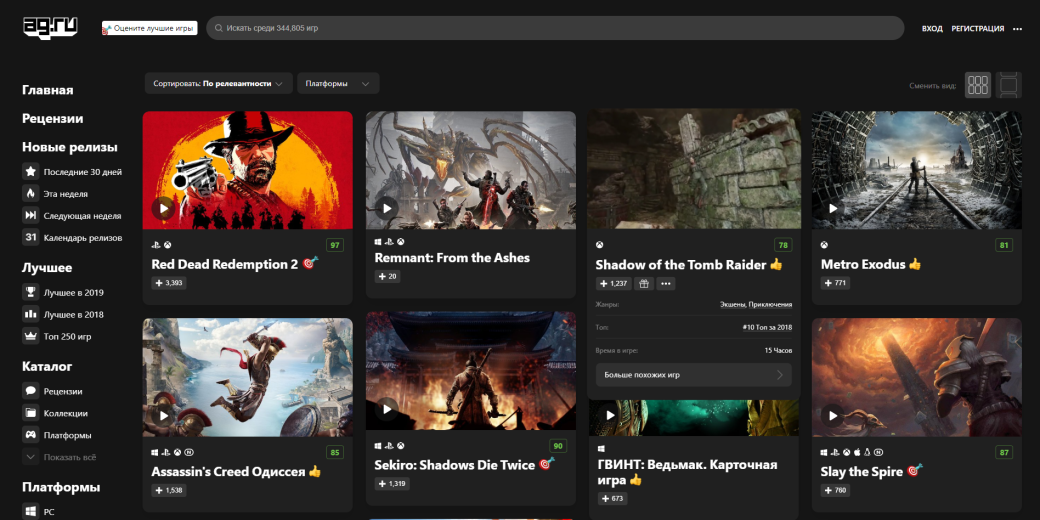
Task: Click crown icon for Топ 250 игр
Action: click(x=31, y=336)
